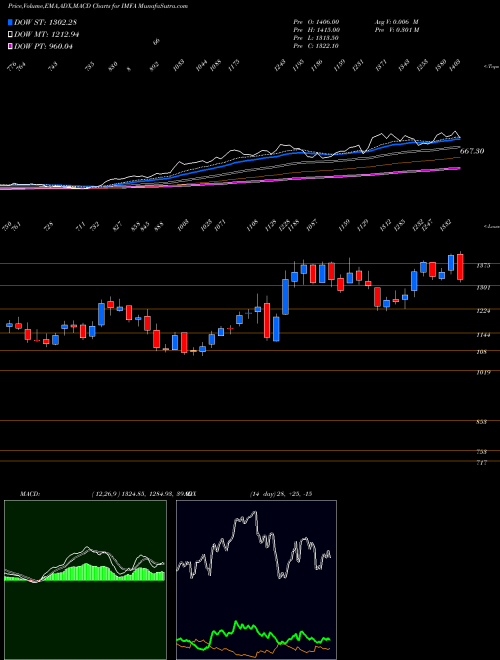Click the 'Avg V: 0.006 M' volume text
The height and width of the screenshot is (660, 500).
396,22
